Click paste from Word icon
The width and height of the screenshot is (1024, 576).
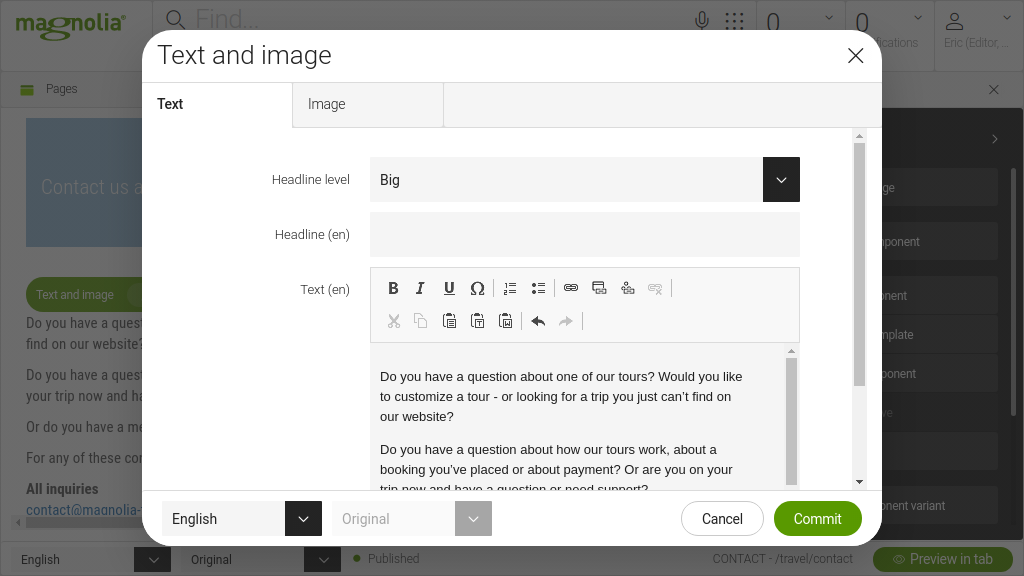click(x=505, y=321)
